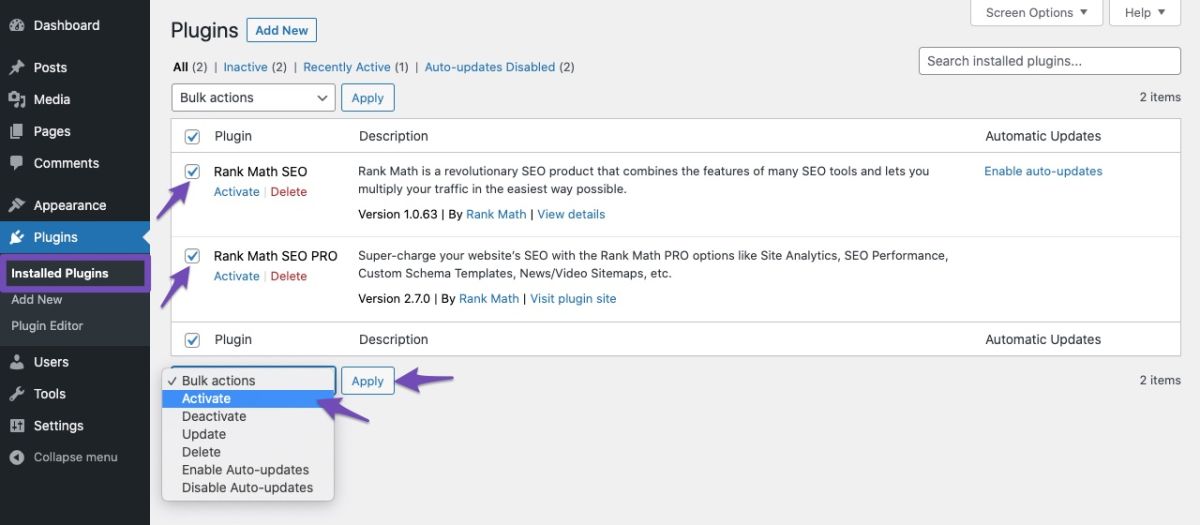The image size is (1200, 525).
Task: Expand the Screen Options panel
Action: point(1037,13)
